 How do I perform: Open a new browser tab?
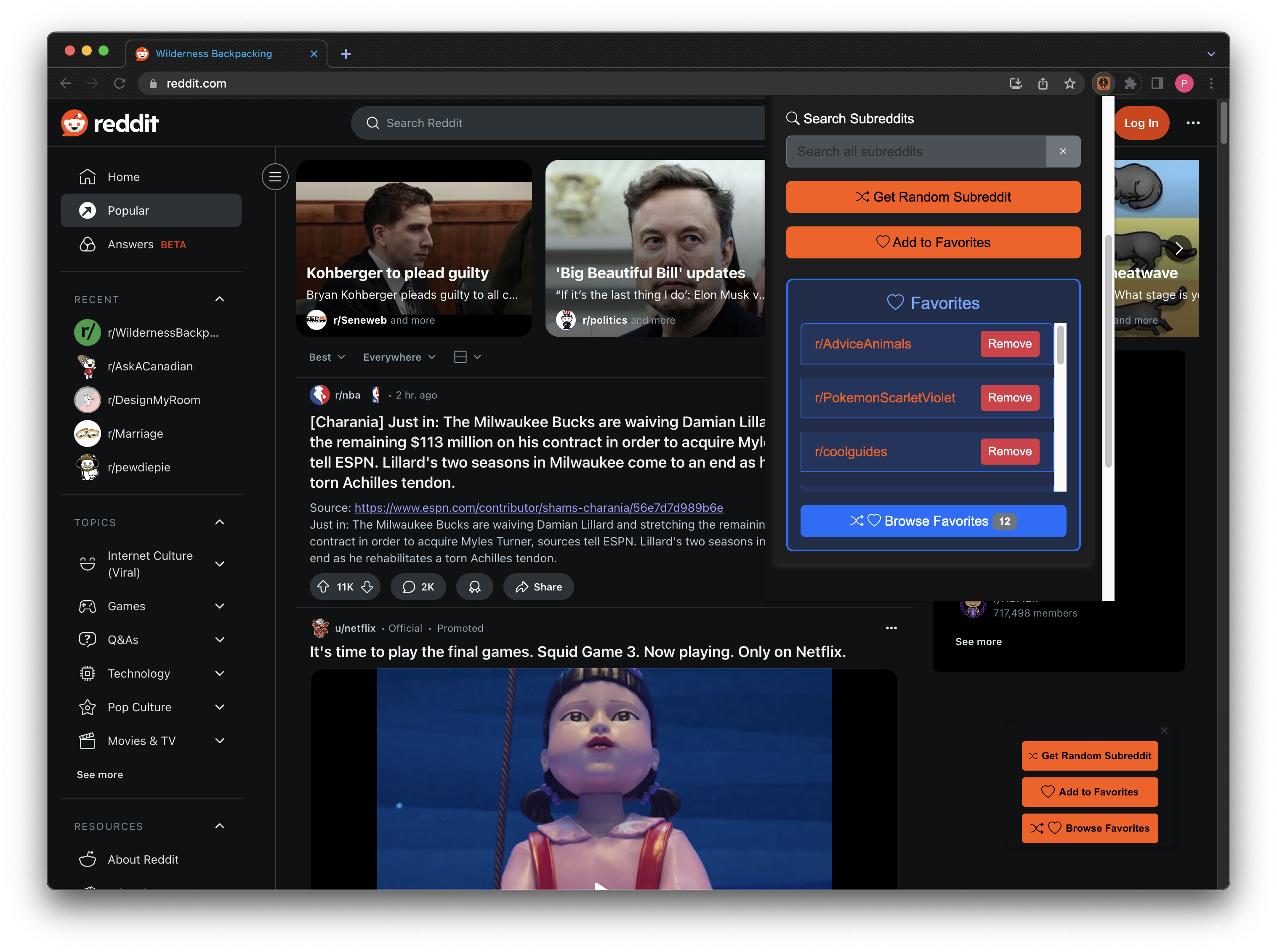[x=346, y=53]
